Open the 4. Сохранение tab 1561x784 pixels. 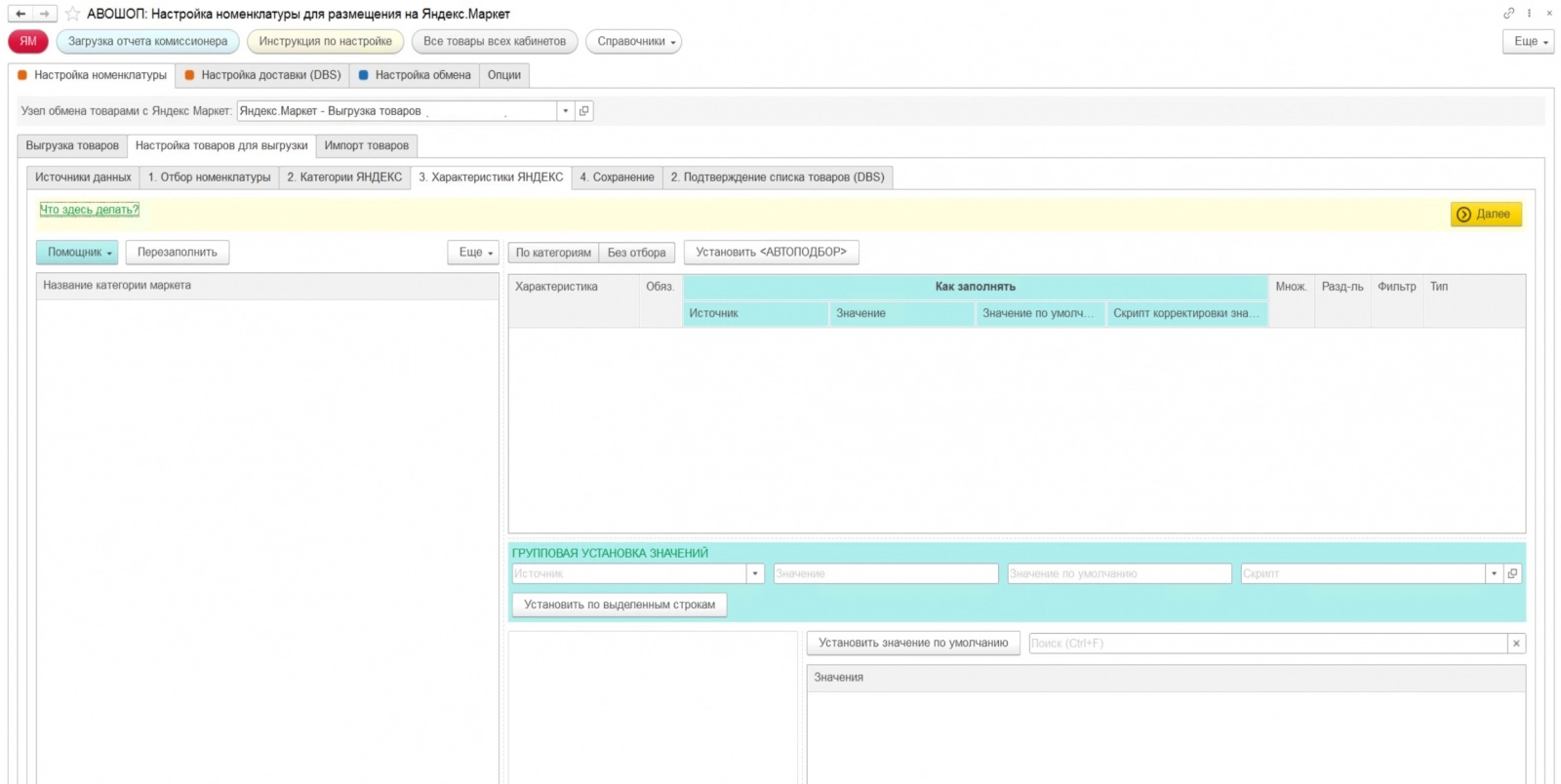pyautogui.click(x=617, y=176)
